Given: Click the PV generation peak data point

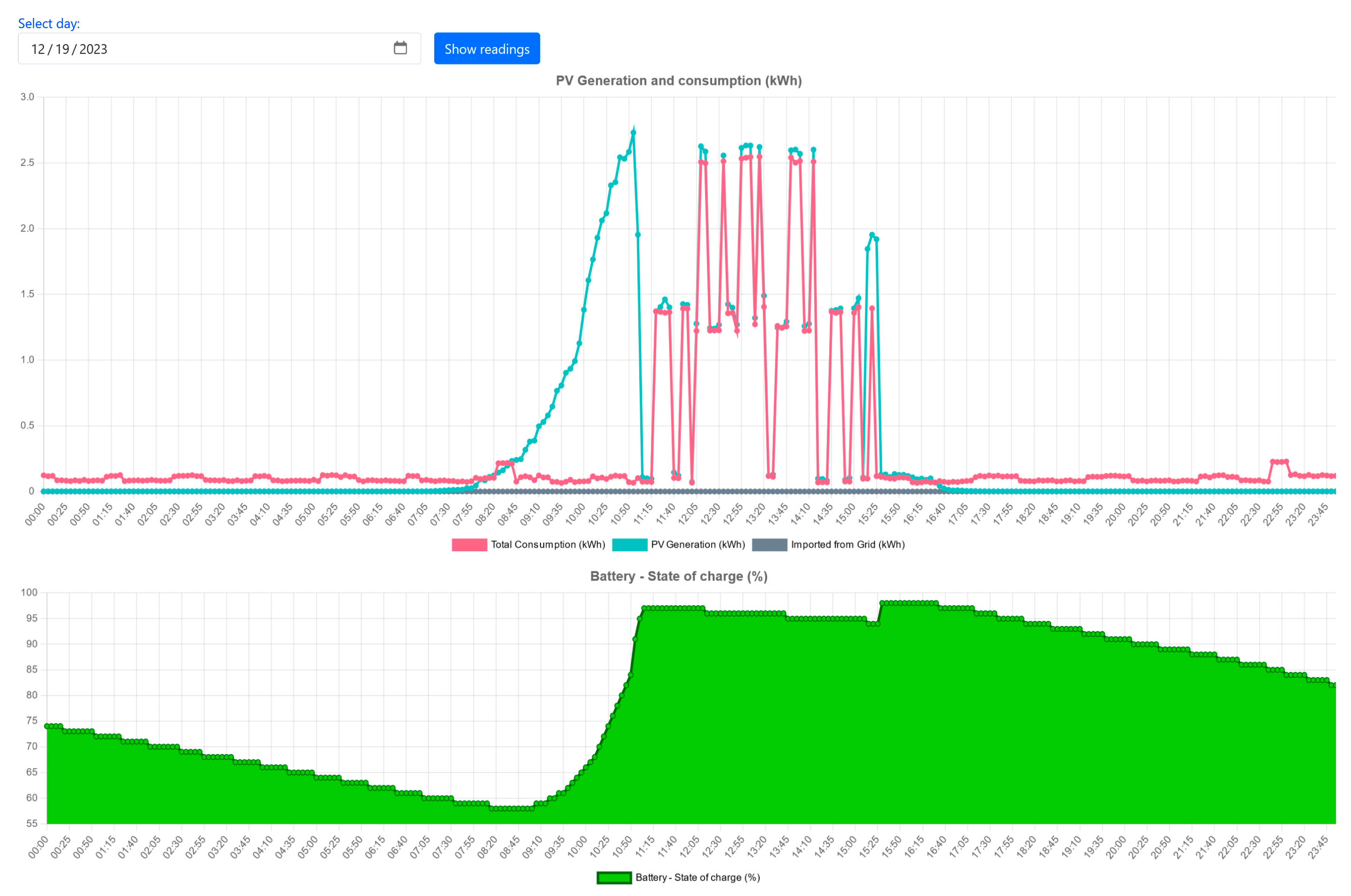Looking at the screenshot, I should (633, 132).
